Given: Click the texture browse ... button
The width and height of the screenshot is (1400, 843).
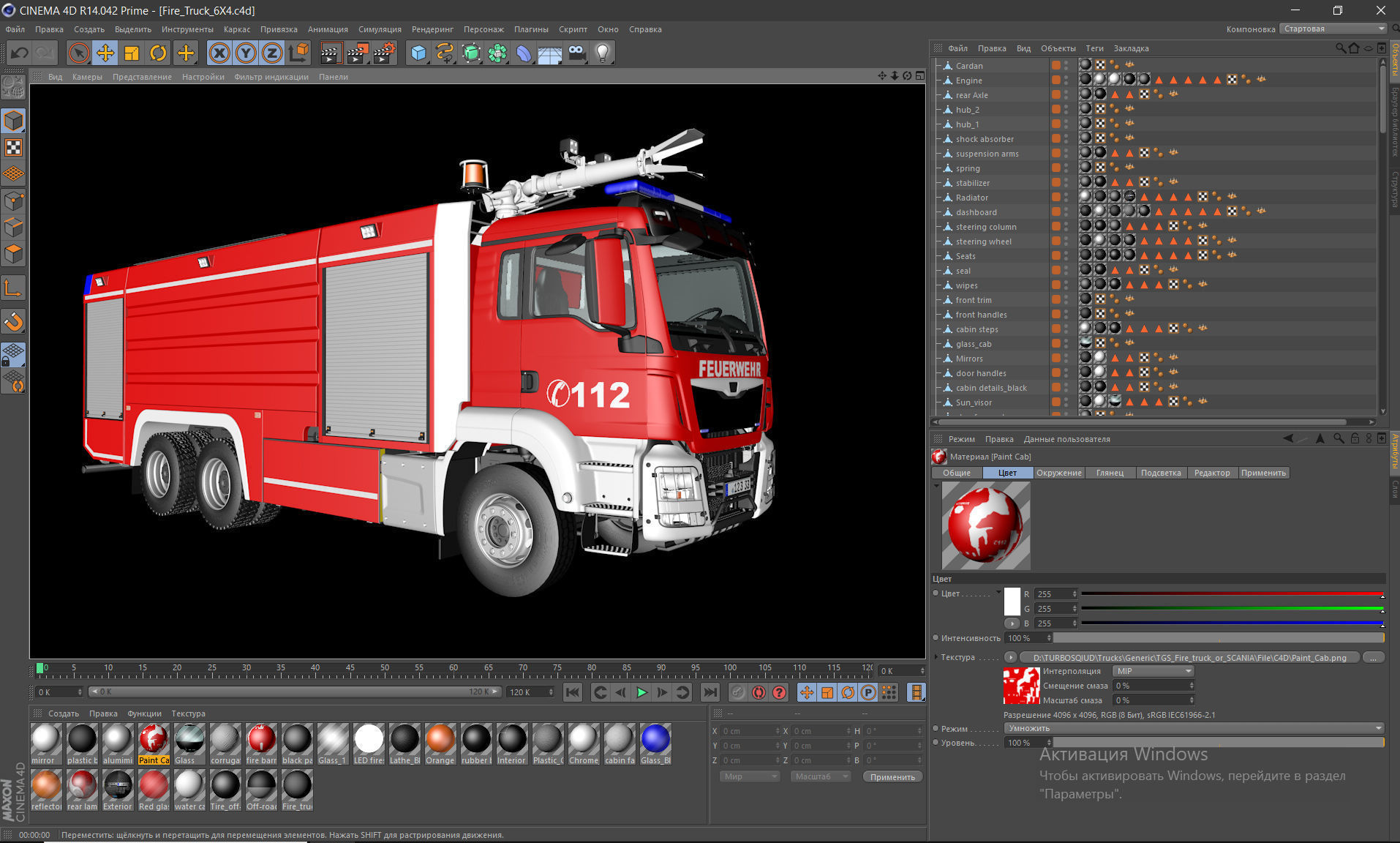Looking at the screenshot, I should point(1373,657).
